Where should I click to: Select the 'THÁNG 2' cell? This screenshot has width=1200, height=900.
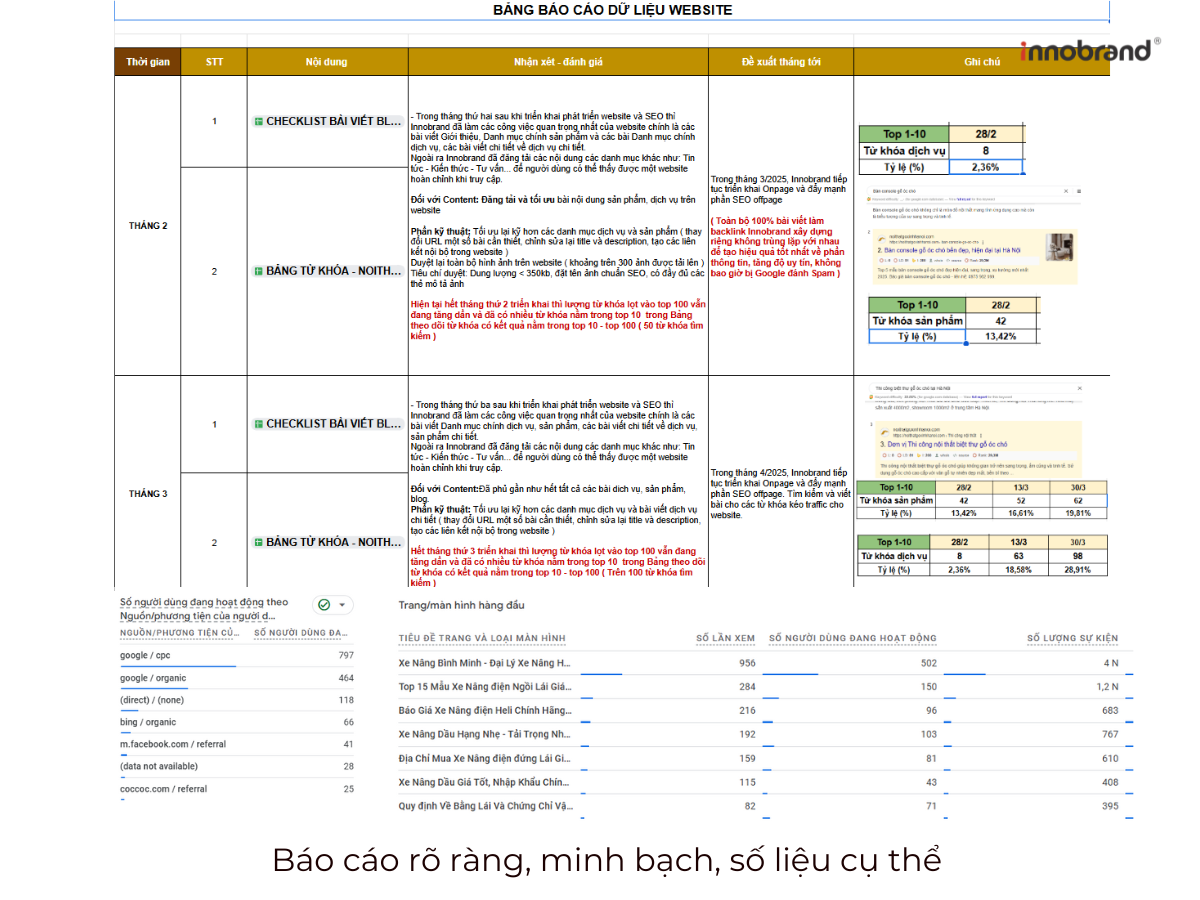pos(148,226)
